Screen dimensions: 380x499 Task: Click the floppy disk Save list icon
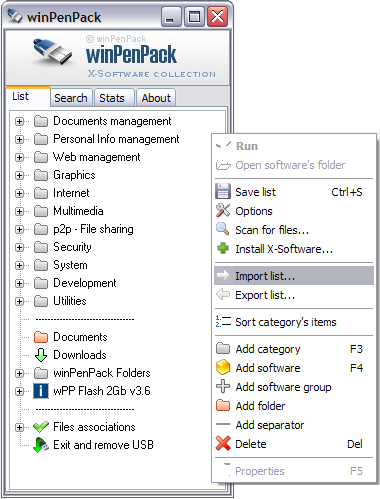click(x=223, y=192)
